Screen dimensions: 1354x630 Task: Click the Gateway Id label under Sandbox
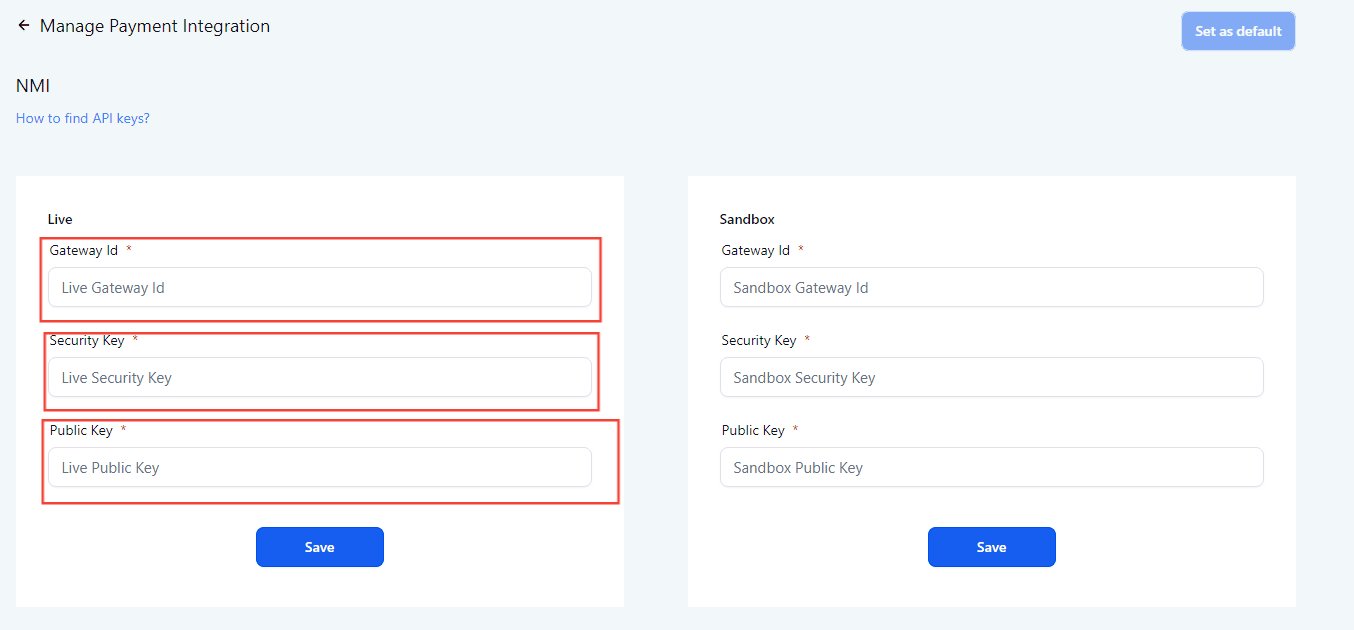(756, 250)
